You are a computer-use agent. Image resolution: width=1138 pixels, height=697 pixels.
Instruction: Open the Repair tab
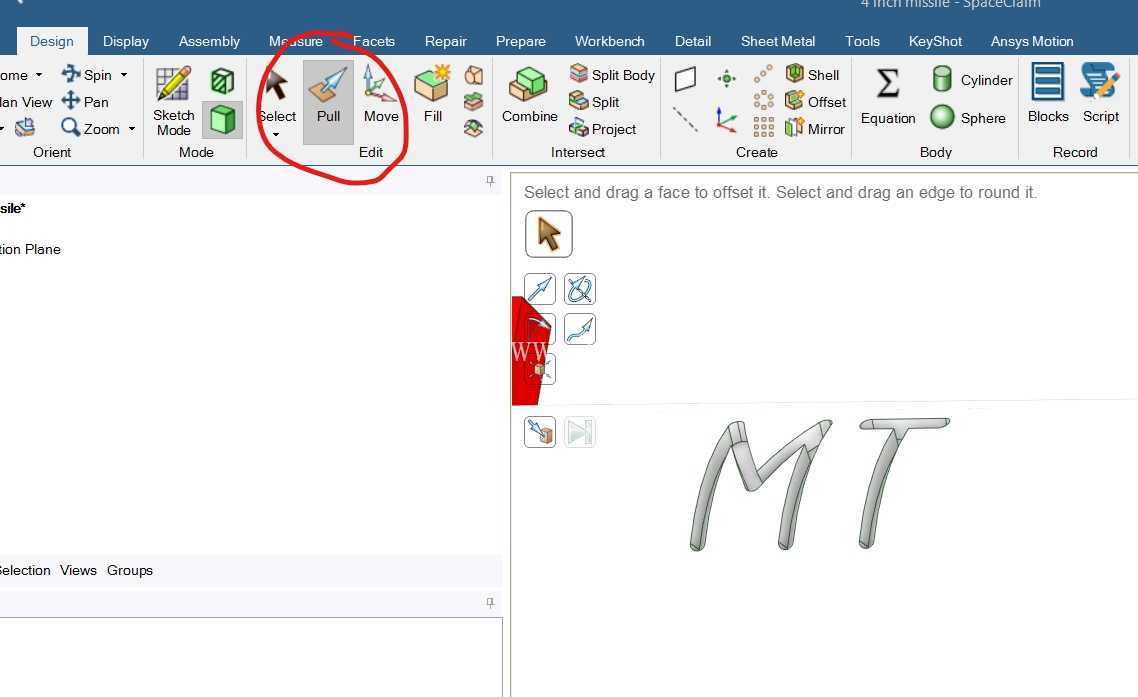click(x=446, y=41)
